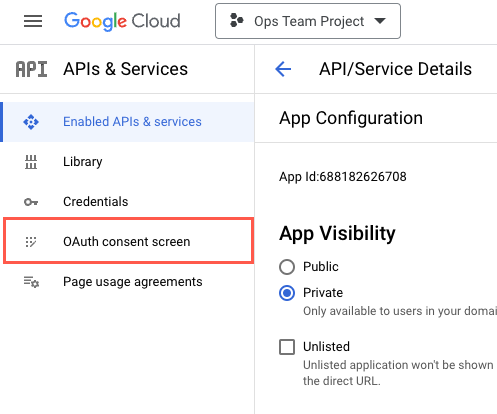Click the Library grid icon

(31, 162)
